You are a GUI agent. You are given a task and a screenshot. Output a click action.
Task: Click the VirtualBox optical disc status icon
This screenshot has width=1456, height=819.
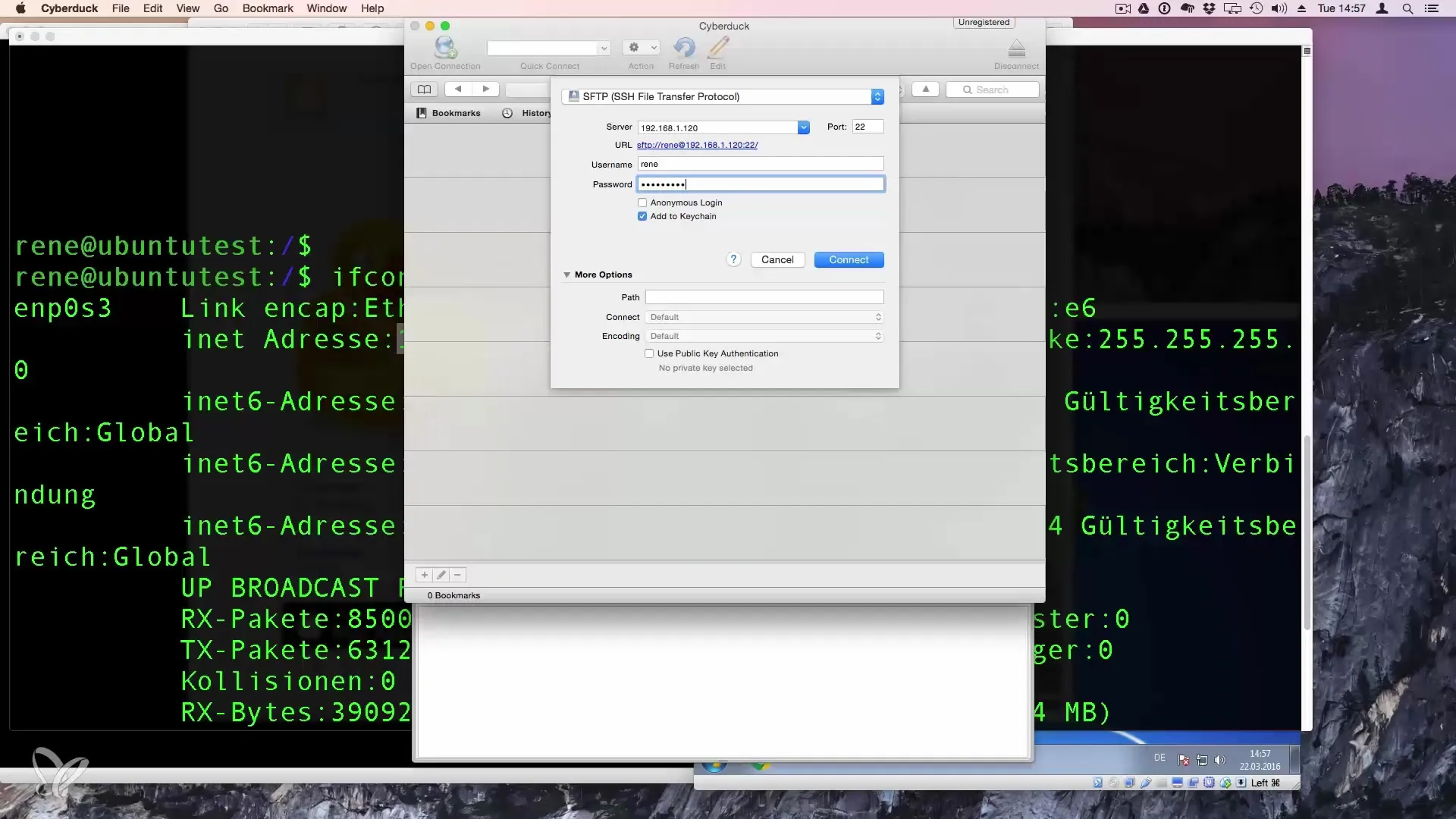point(1114,783)
